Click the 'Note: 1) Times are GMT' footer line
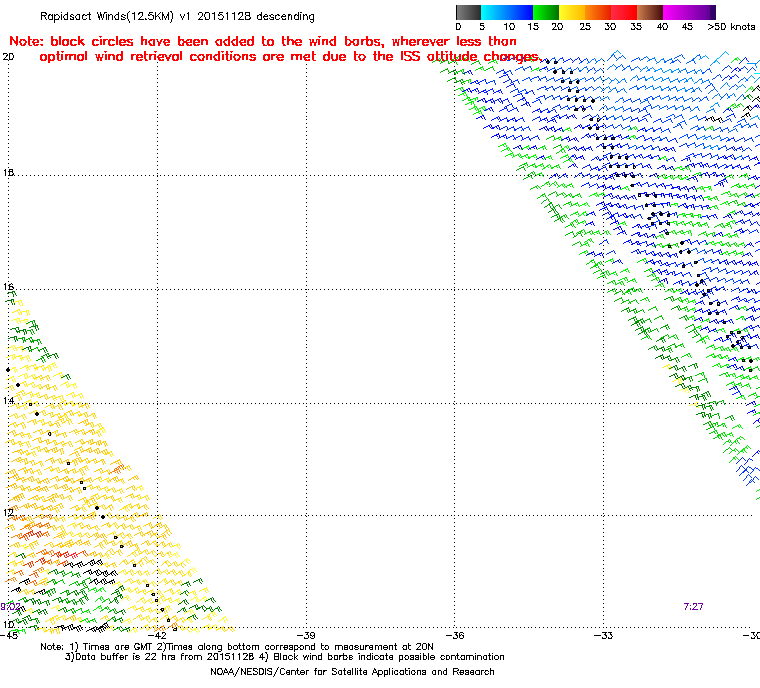Viewport: 760px width, 688px height. [x=237, y=647]
